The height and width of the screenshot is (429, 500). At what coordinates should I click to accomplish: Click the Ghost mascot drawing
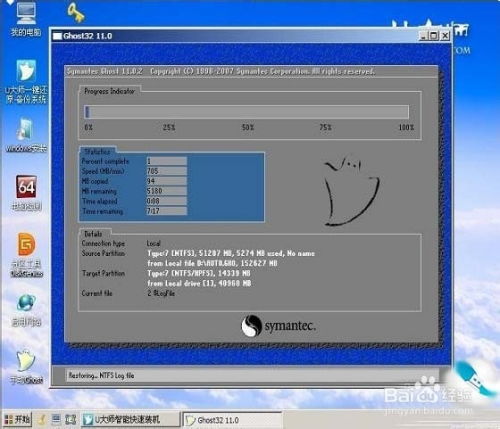tap(352, 190)
